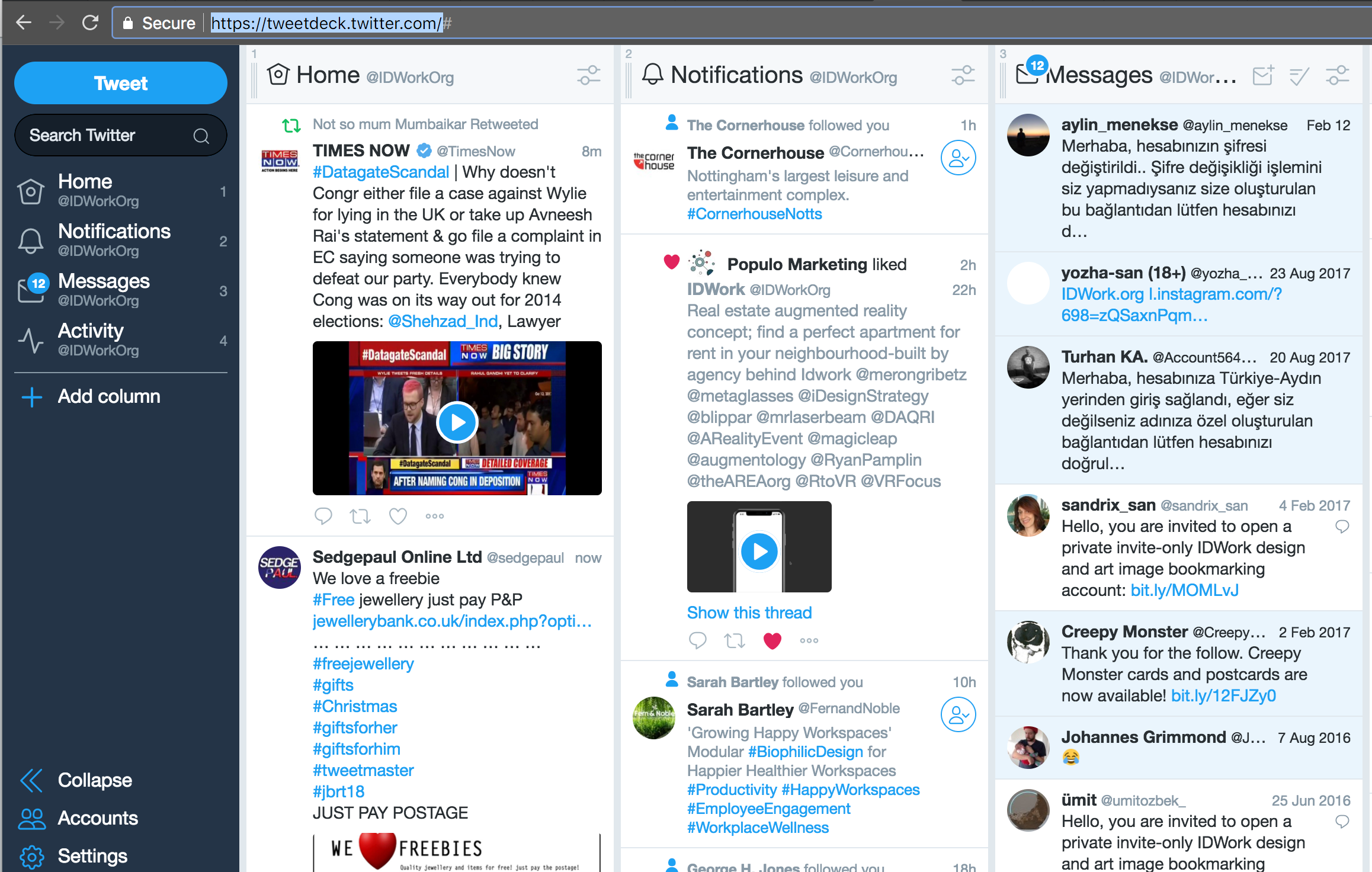Image resolution: width=1372 pixels, height=872 pixels.
Task: Retweet the IDWork tweet
Action: pos(735,640)
